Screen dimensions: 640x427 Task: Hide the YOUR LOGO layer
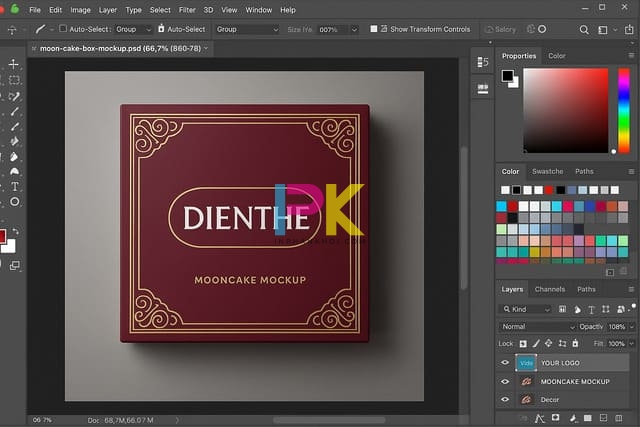tap(504, 363)
